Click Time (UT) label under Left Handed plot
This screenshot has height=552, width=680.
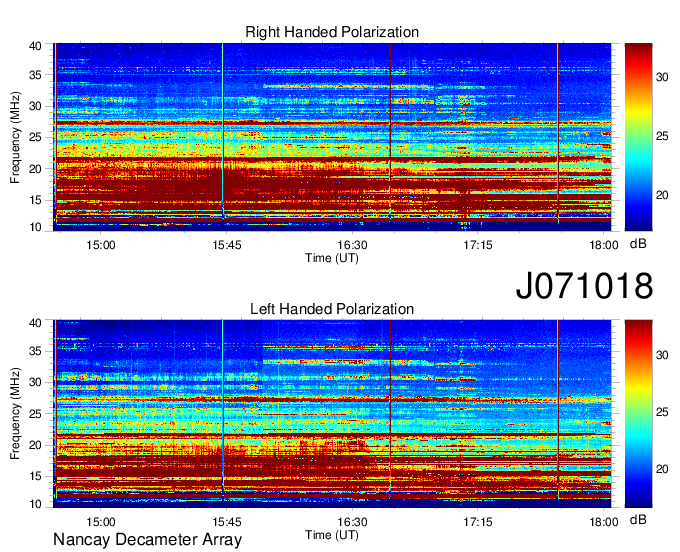pyautogui.click(x=332, y=535)
